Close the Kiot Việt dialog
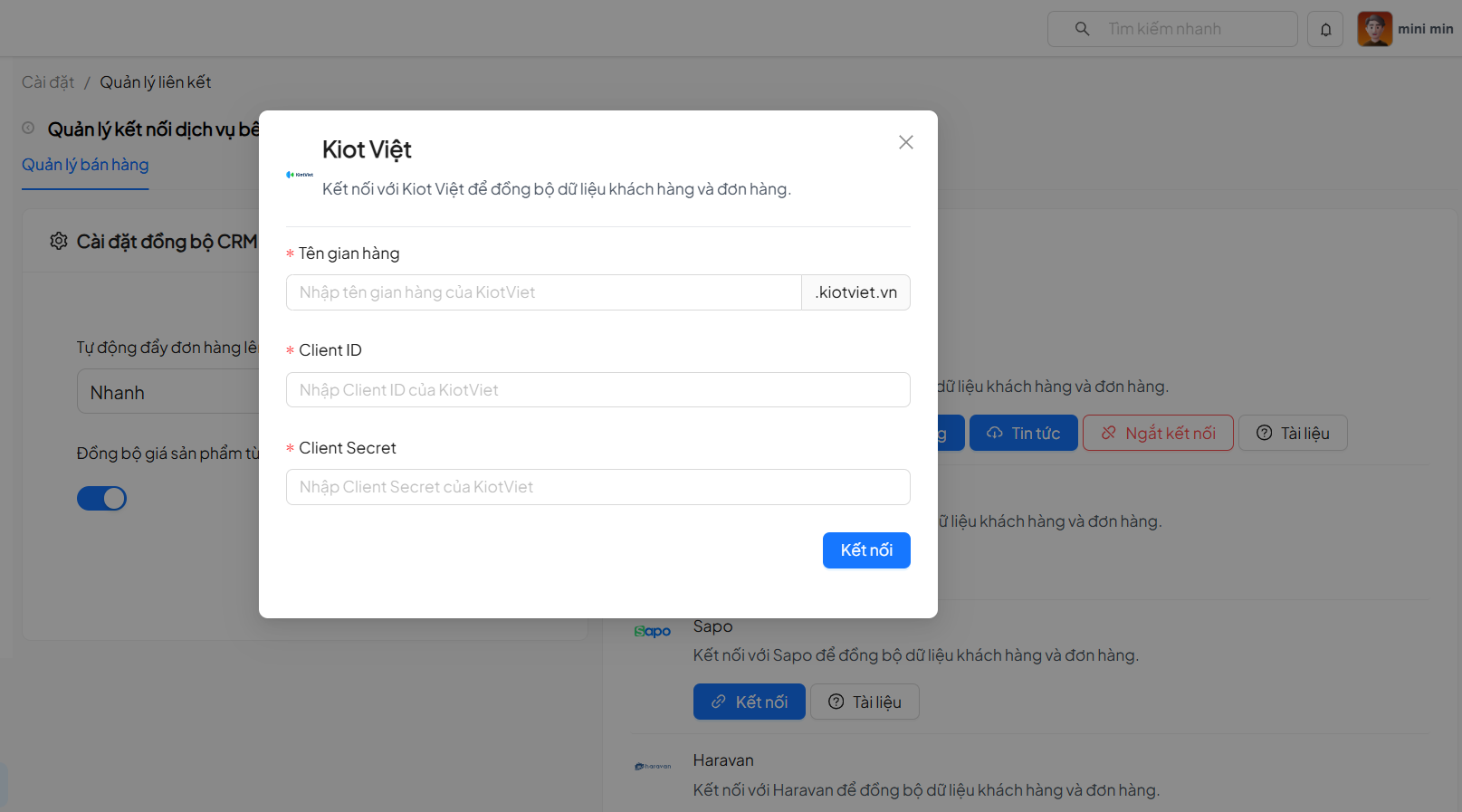Image resolution: width=1462 pixels, height=812 pixels. [x=905, y=142]
